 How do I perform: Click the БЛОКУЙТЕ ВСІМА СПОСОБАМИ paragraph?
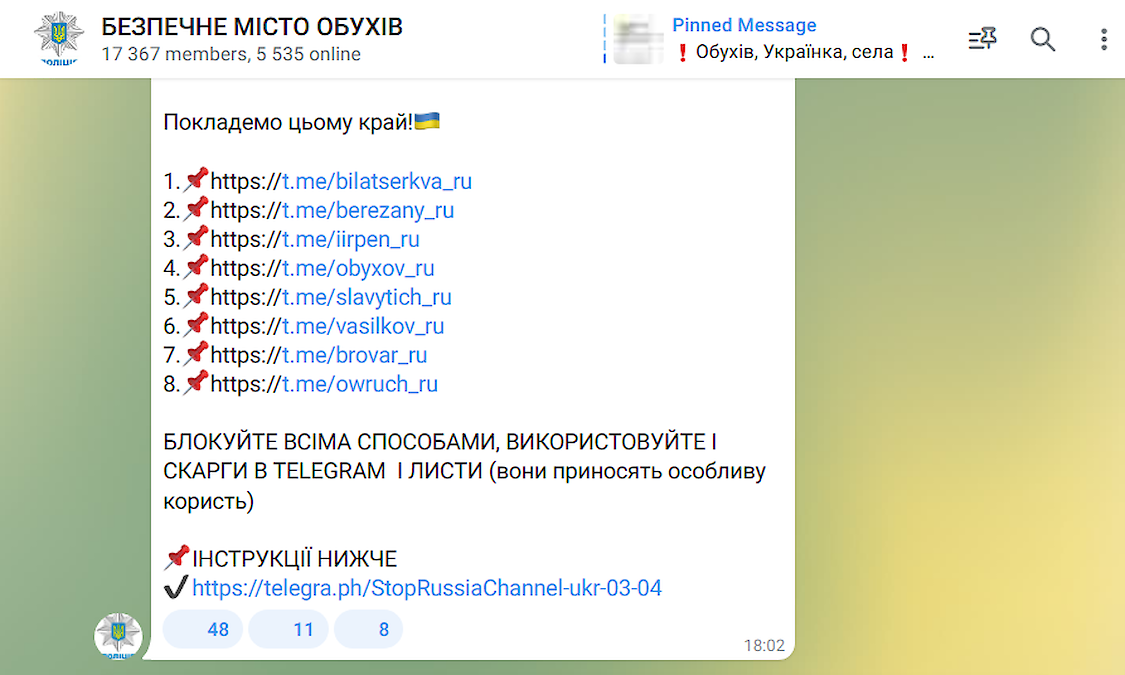pos(464,471)
